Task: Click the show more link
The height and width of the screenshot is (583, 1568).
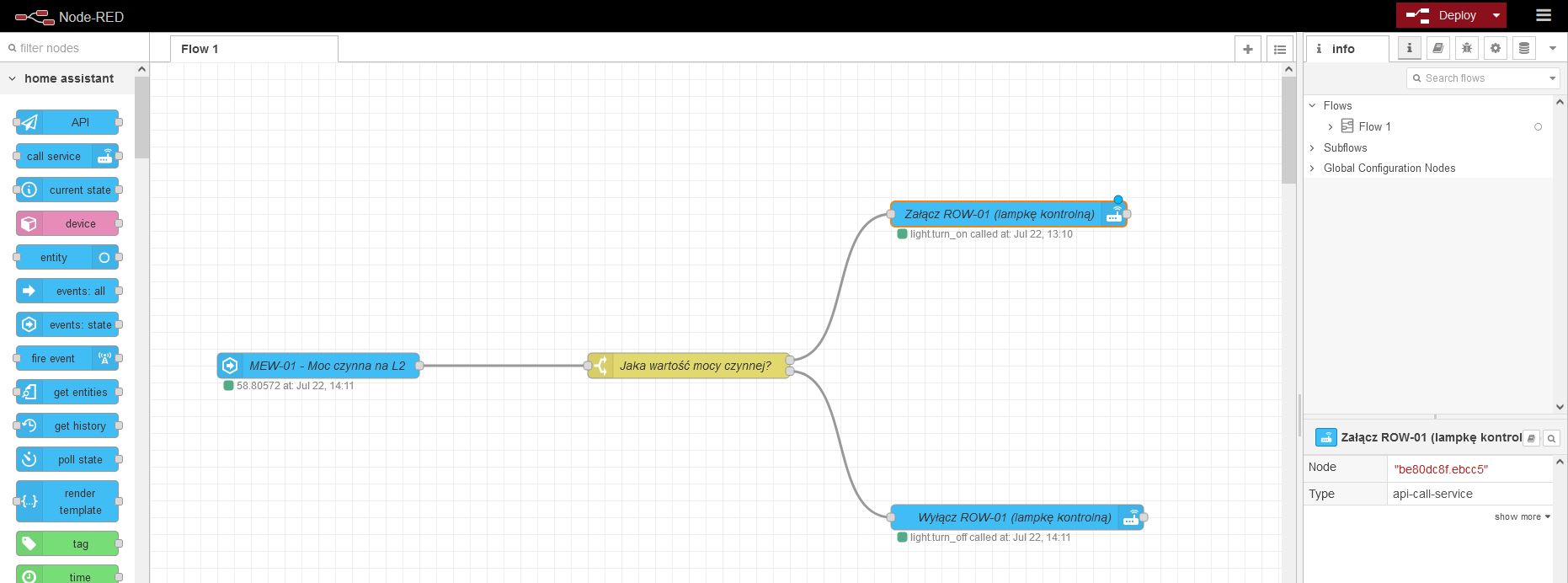Action: [1521, 516]
